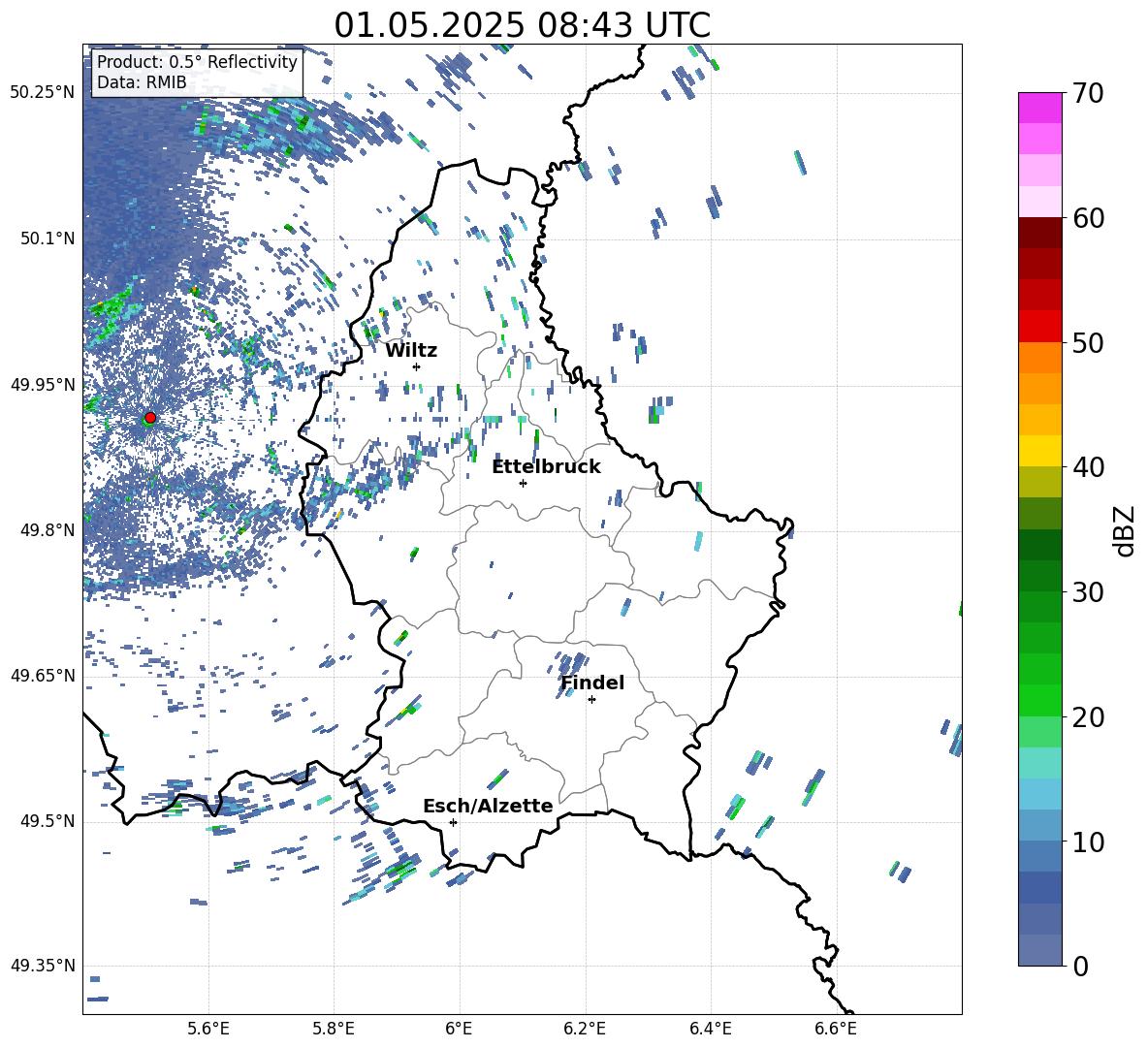The height and width of the screenshot is (1048, 1148).
Task: Click the Esch/Alzette station cross marker
Action: pos(453,822)
